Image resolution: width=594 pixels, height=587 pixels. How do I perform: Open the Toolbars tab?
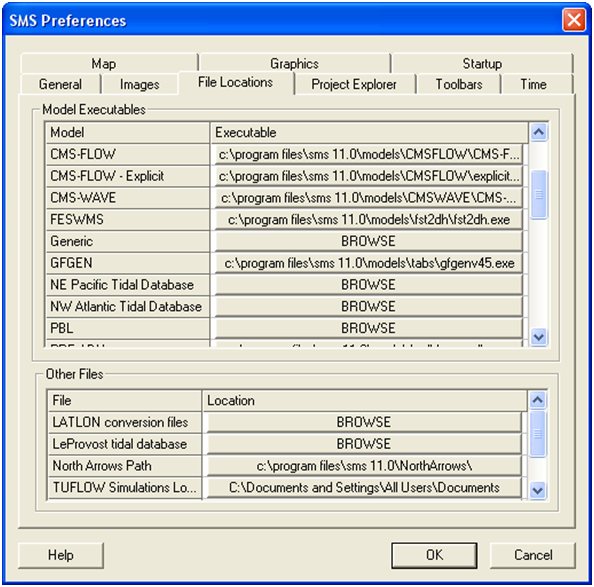[x=459, y=84]
